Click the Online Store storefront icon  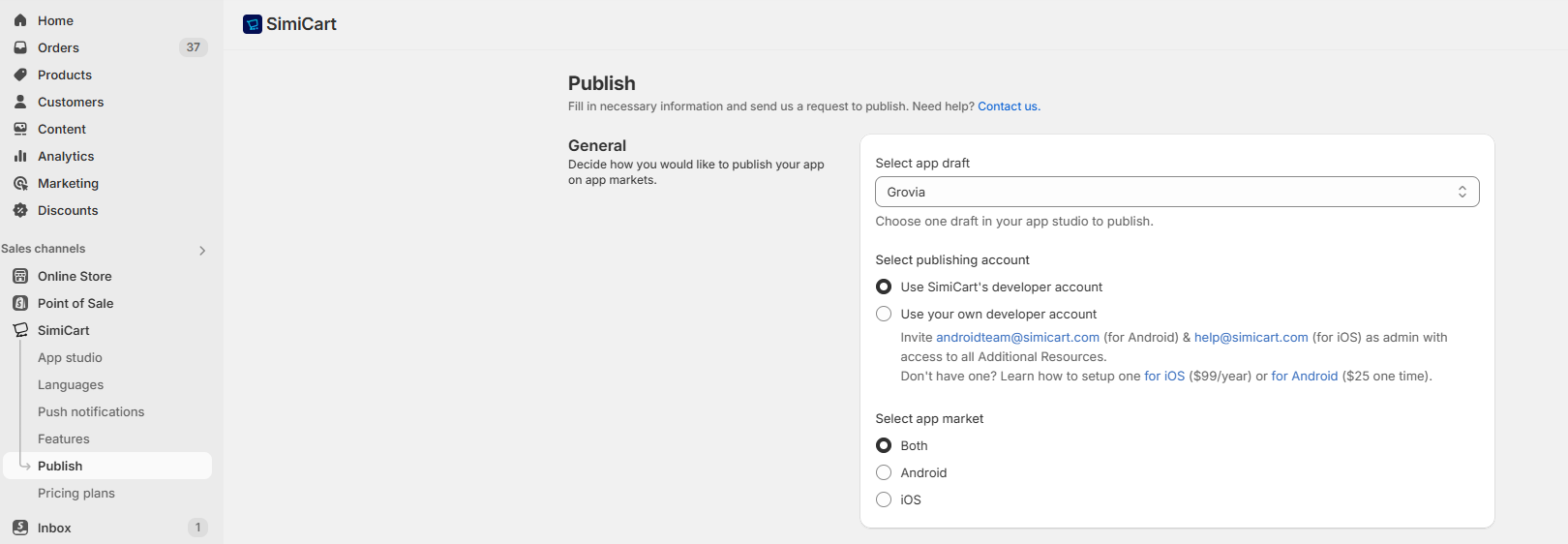pyautogui.click(x=20, y=276)
